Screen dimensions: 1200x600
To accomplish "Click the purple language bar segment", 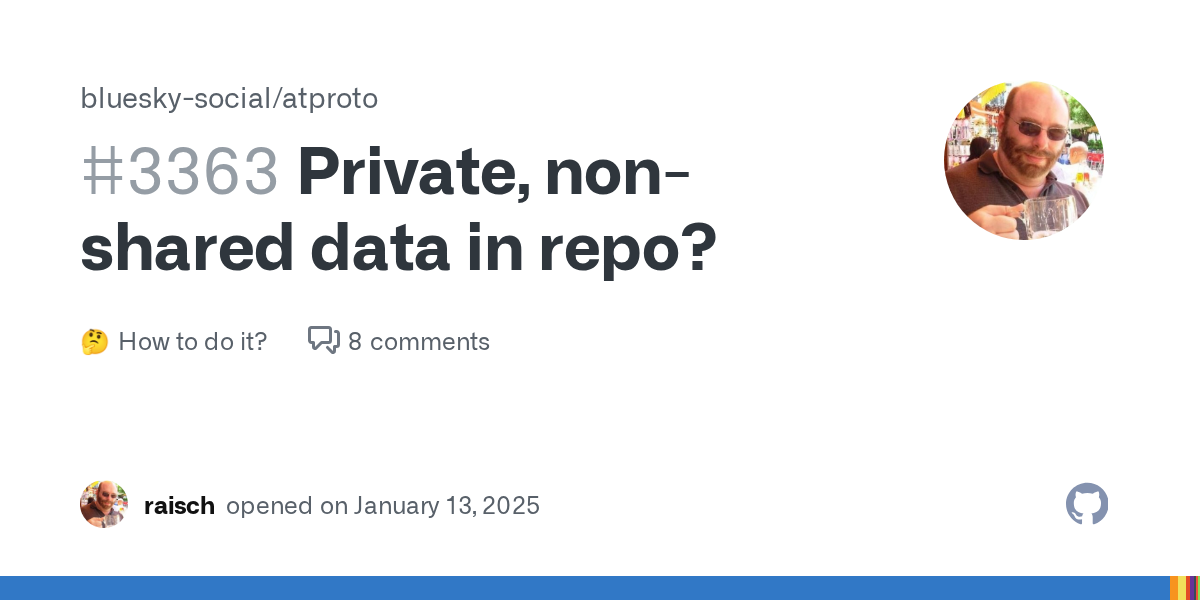I will point(1192,588).
